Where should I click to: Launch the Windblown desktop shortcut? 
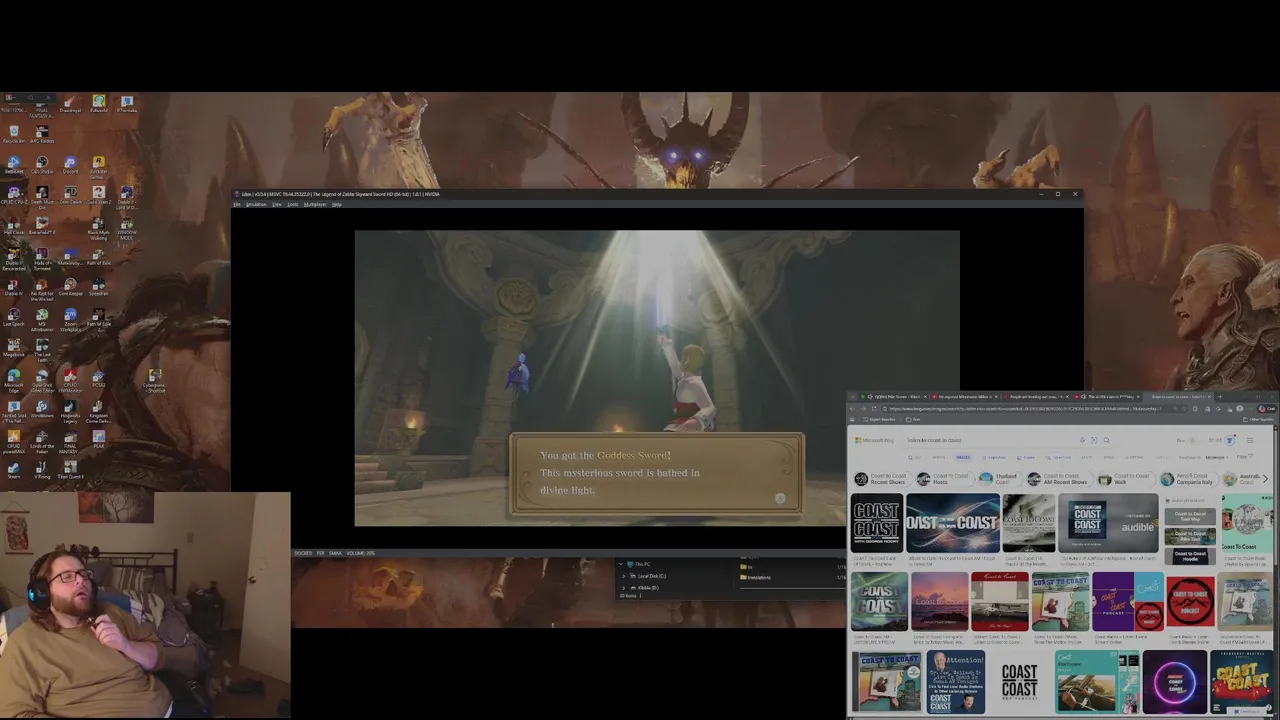tap(42, 410)
